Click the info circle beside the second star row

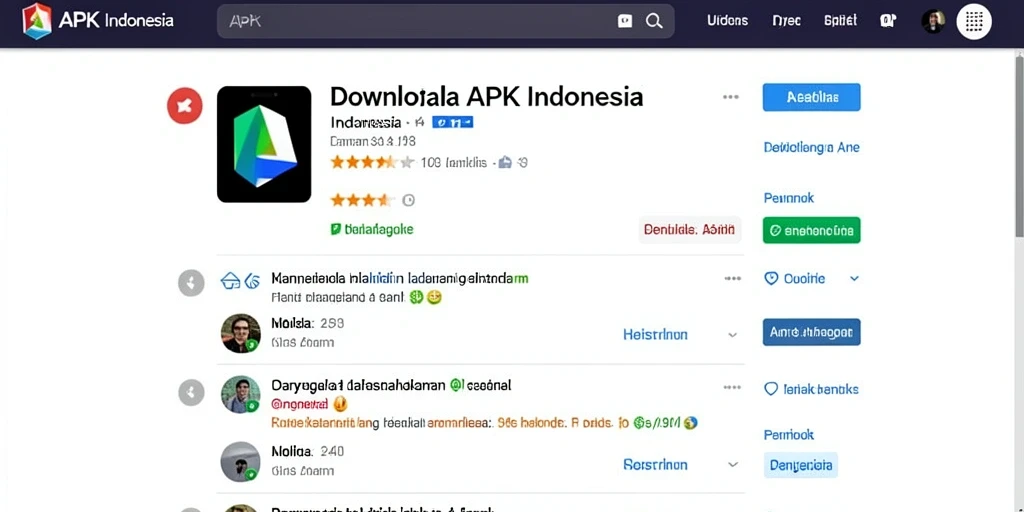[408, 200]
